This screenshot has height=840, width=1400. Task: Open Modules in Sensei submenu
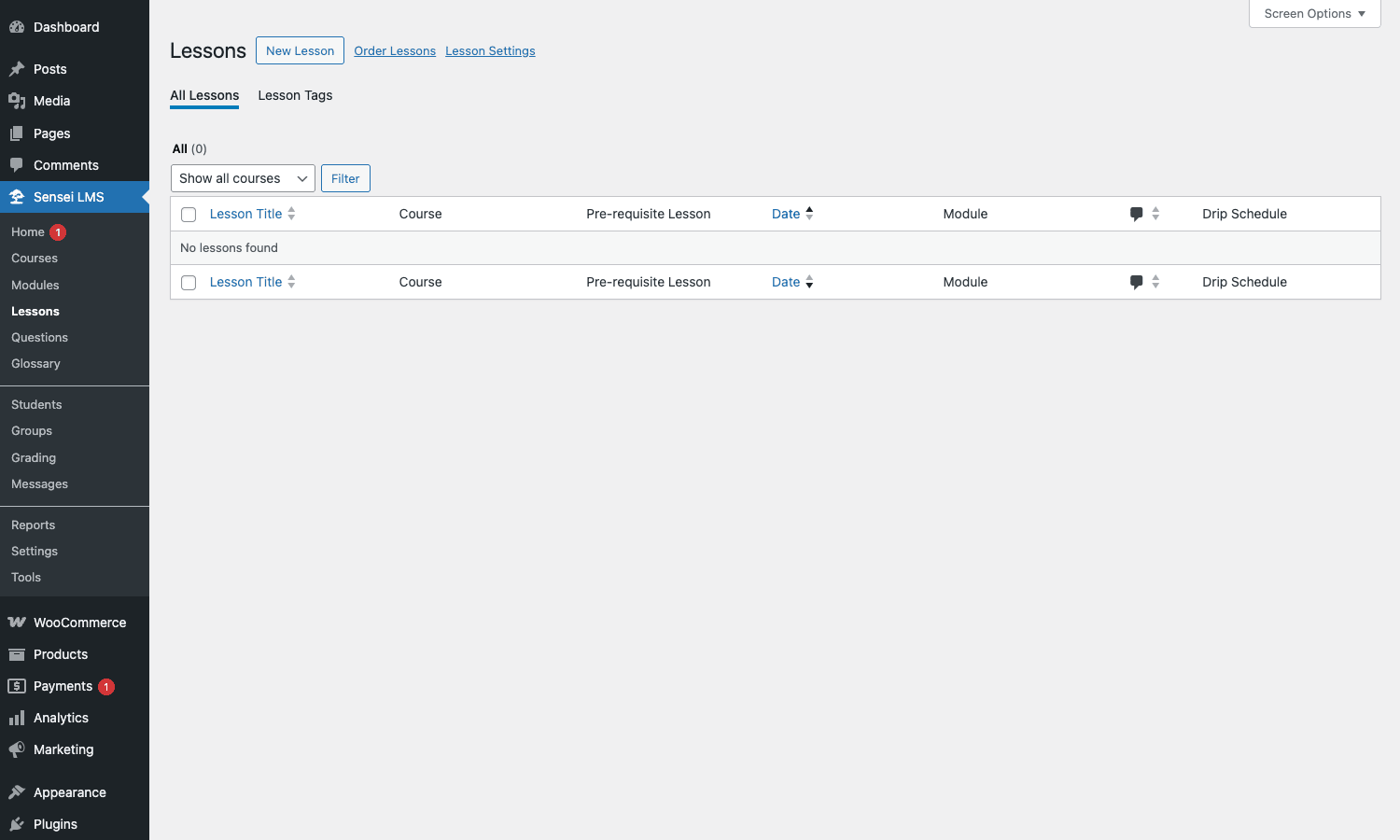(35, 285)
